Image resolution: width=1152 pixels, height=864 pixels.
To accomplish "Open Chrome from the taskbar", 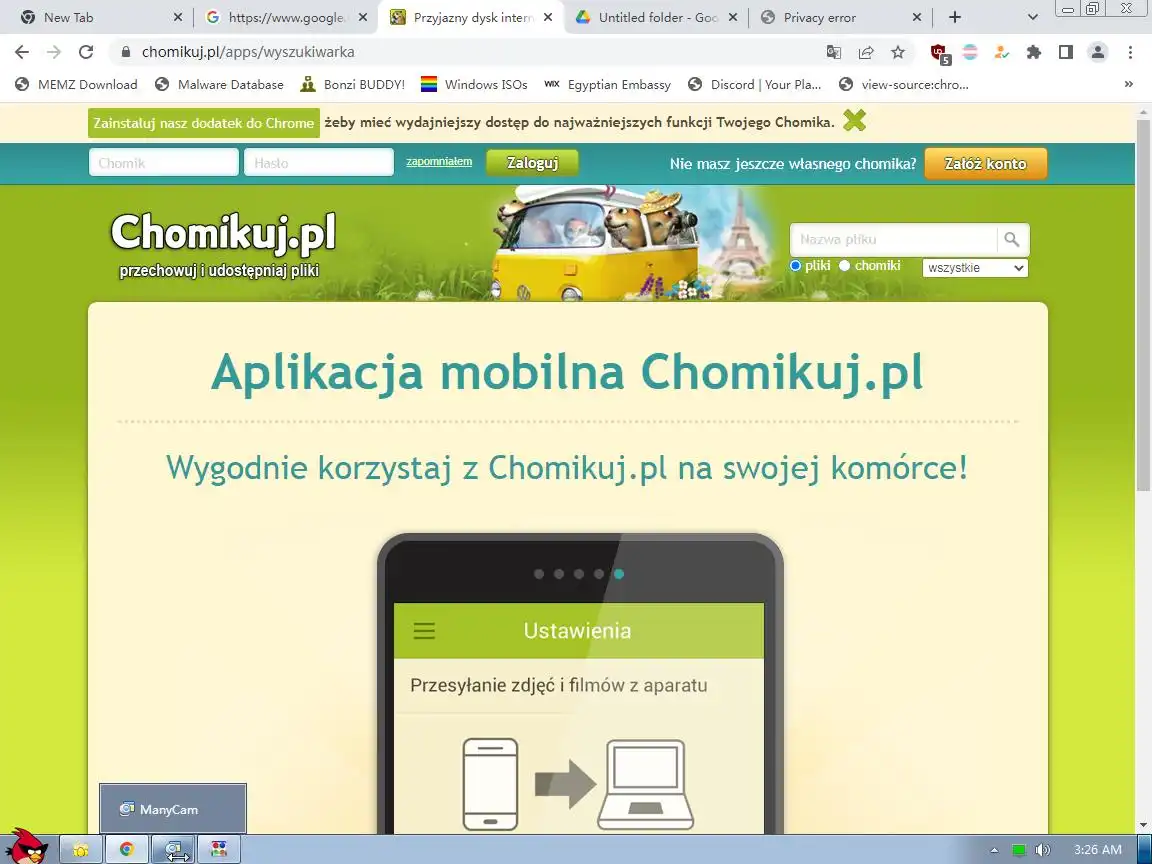I will (126, 850).
